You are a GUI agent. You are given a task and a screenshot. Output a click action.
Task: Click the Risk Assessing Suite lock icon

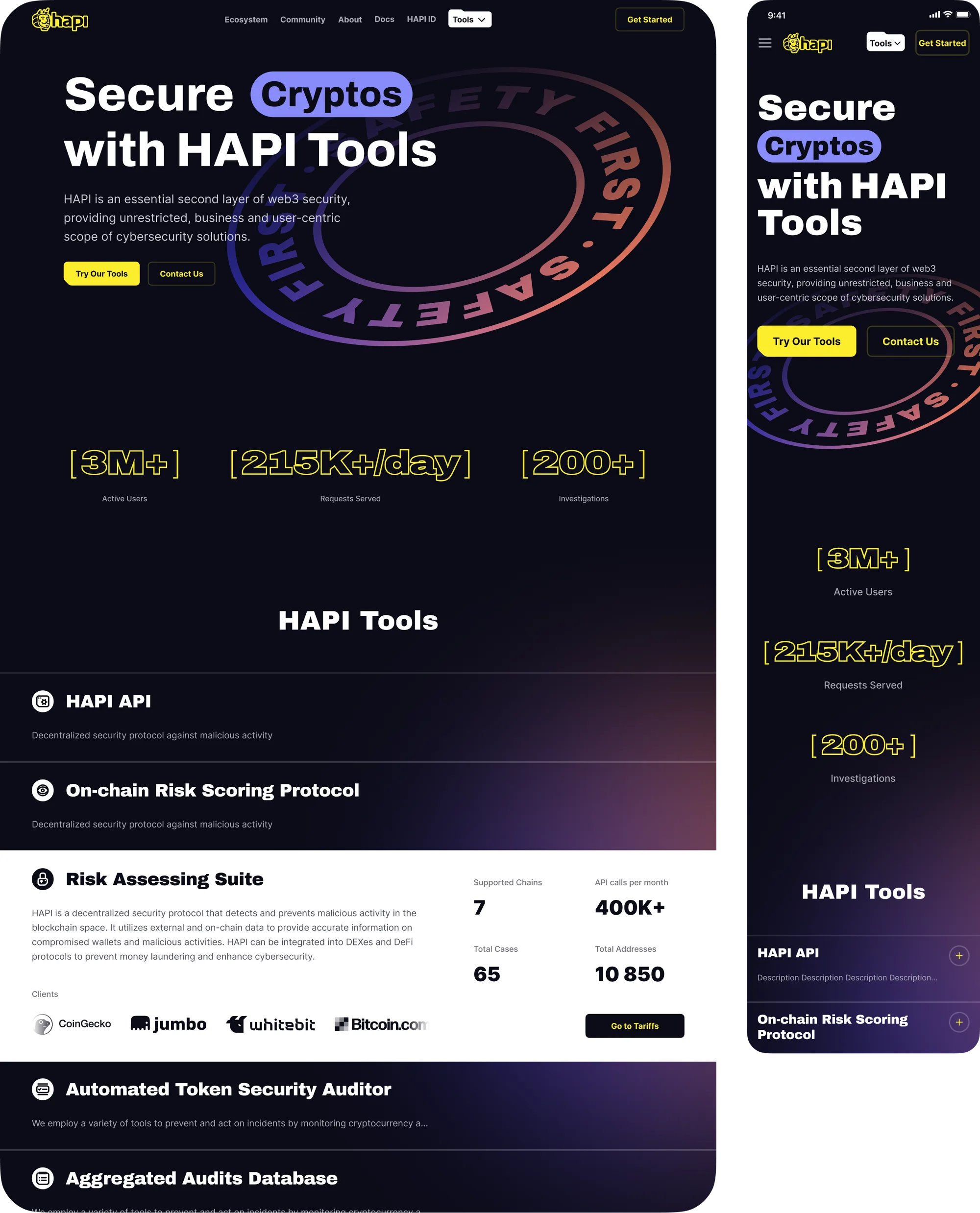(x=43, y=879)
